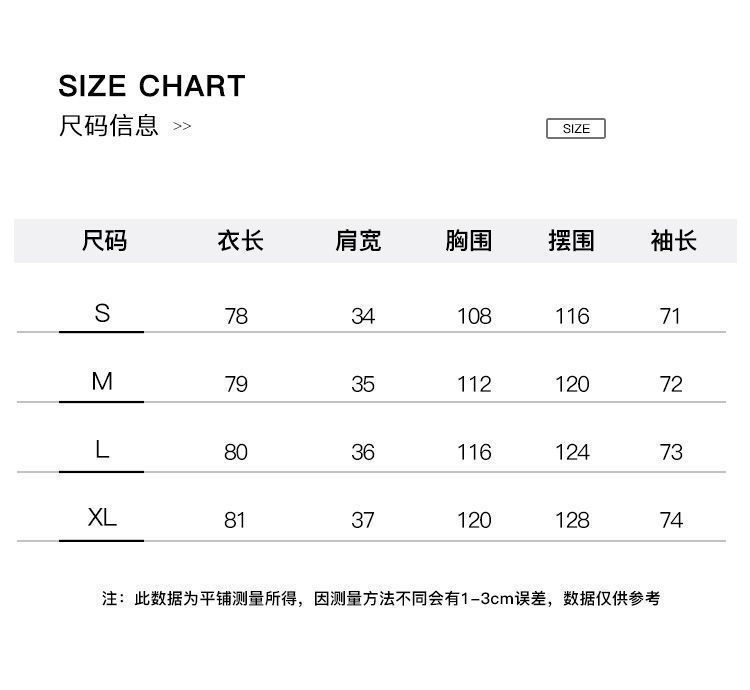Click the 衣长 value 78 for size S
750x690 pixels.
pos(236,317)
